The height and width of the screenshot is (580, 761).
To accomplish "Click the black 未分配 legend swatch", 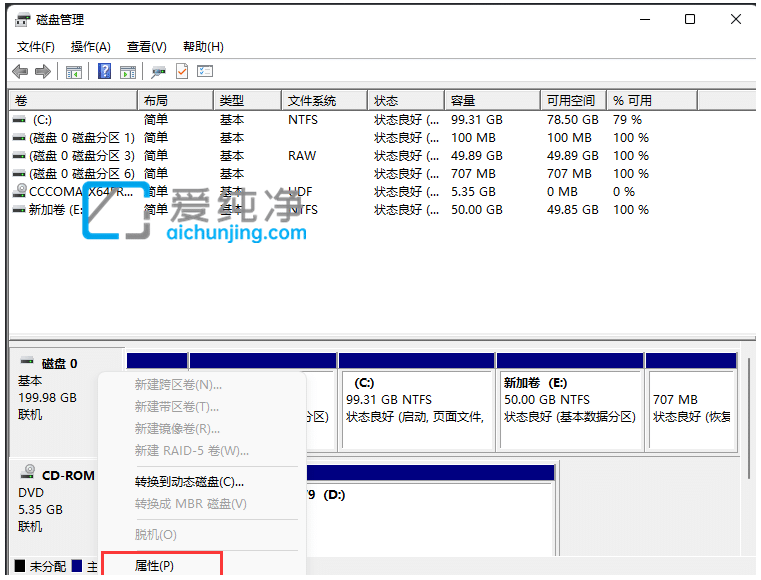I will coord(20,566).
